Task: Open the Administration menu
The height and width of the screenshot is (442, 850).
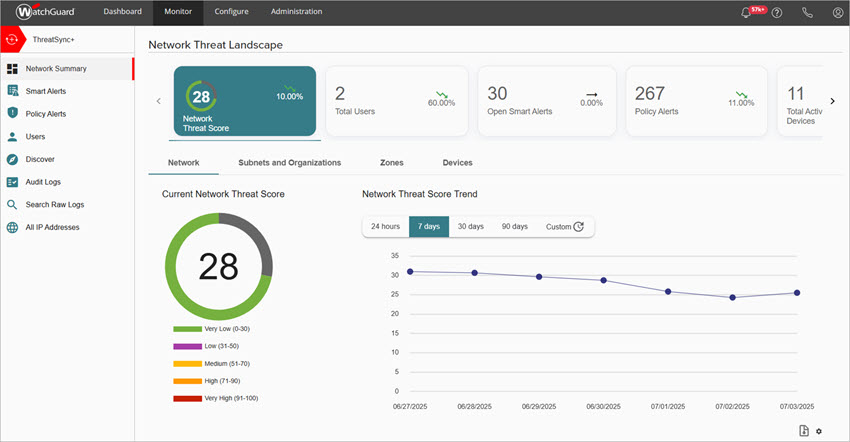Action: (x=296, y=12)
